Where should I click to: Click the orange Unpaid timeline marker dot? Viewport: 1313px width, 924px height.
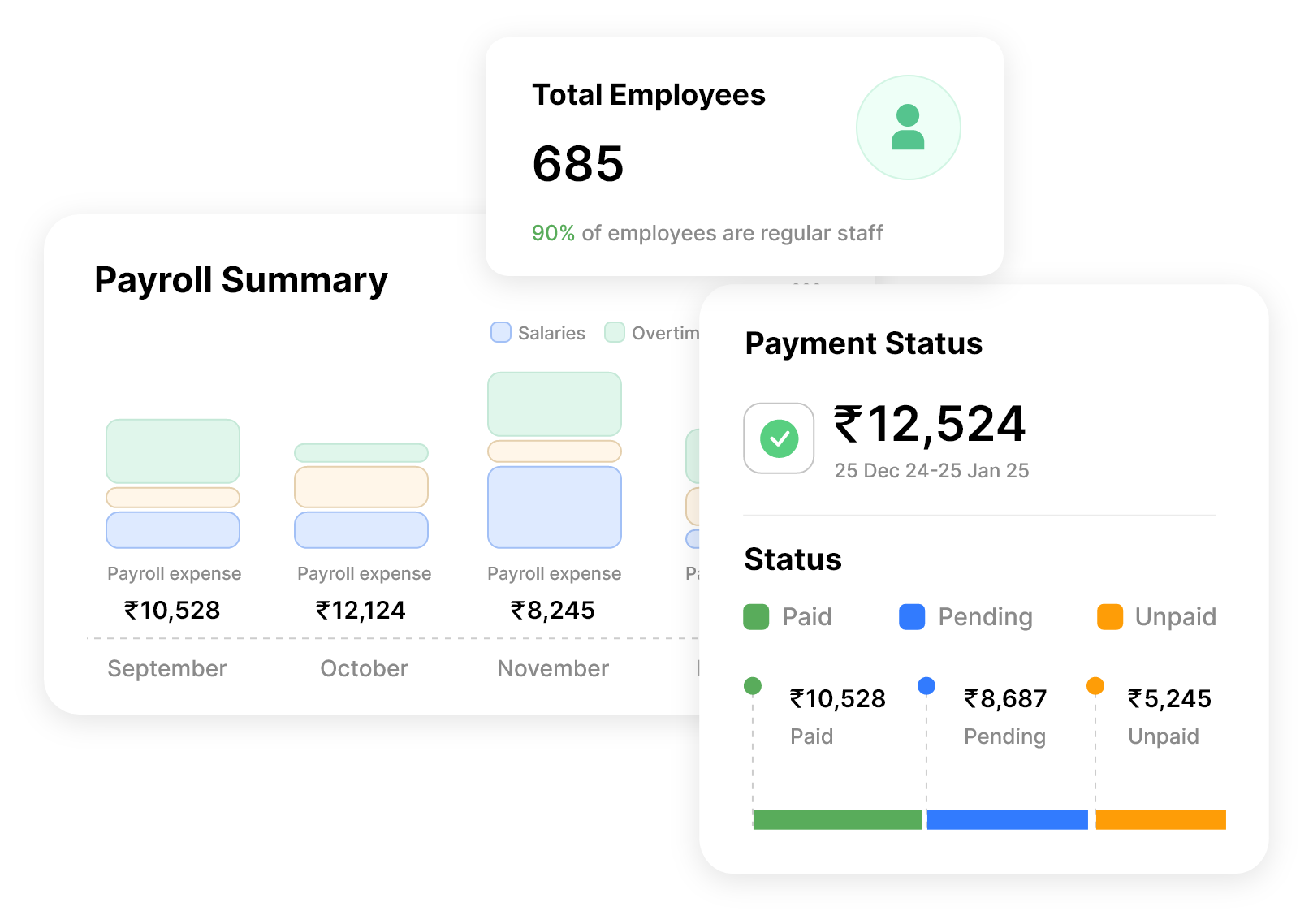pyautogui.click(x=1095, y=686)
